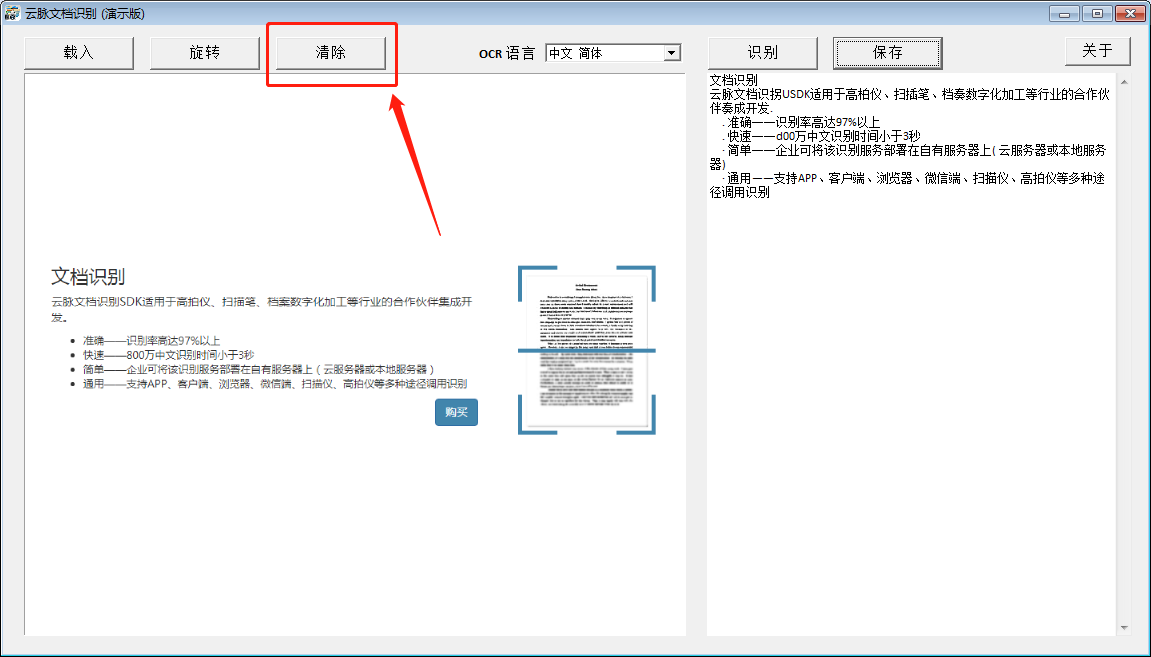Click the 载入 load button
Screen dimensions: 1151x657
click(x=79, y=53)
